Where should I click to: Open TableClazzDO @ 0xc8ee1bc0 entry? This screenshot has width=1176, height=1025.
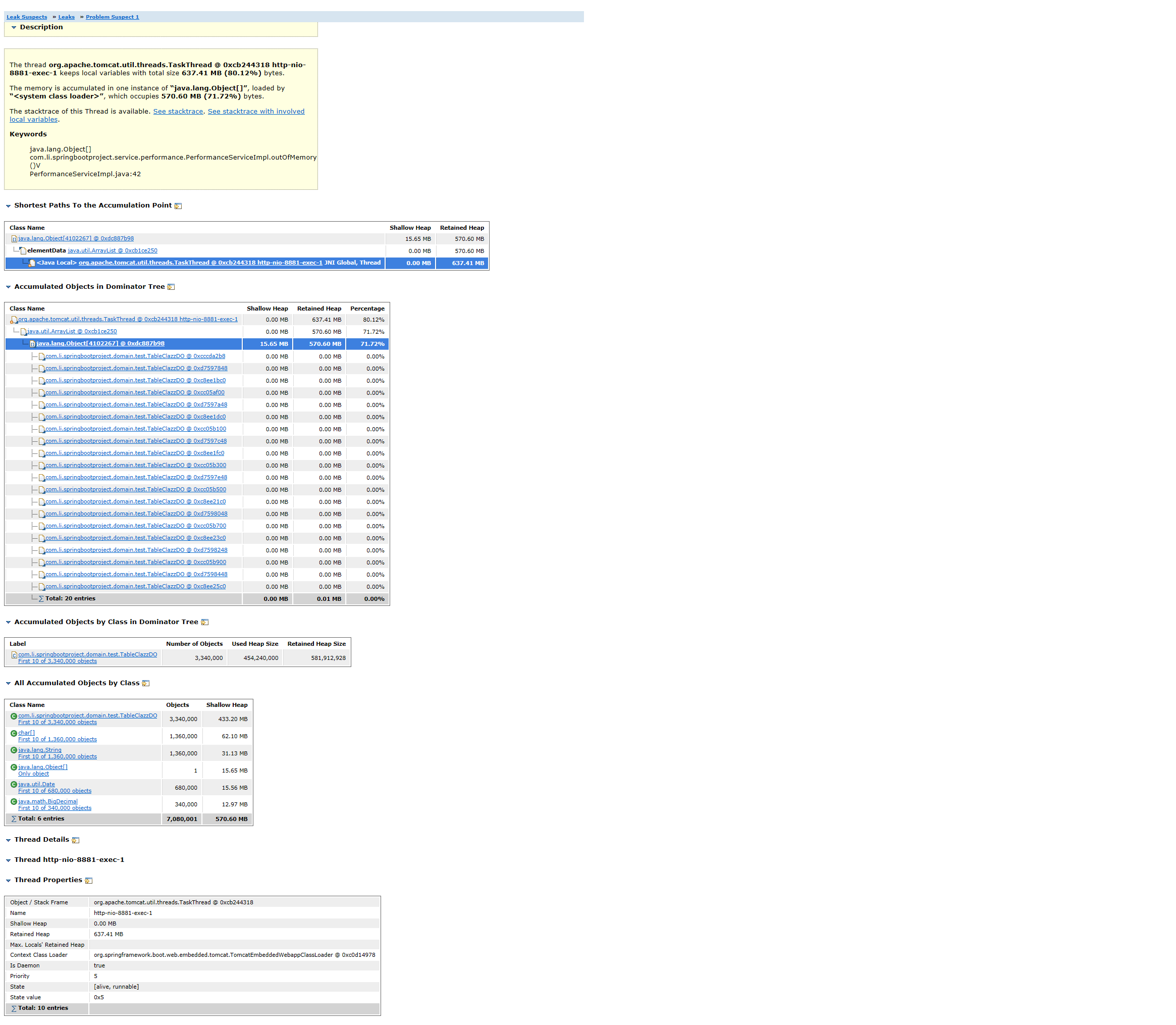tap(135, 380)
